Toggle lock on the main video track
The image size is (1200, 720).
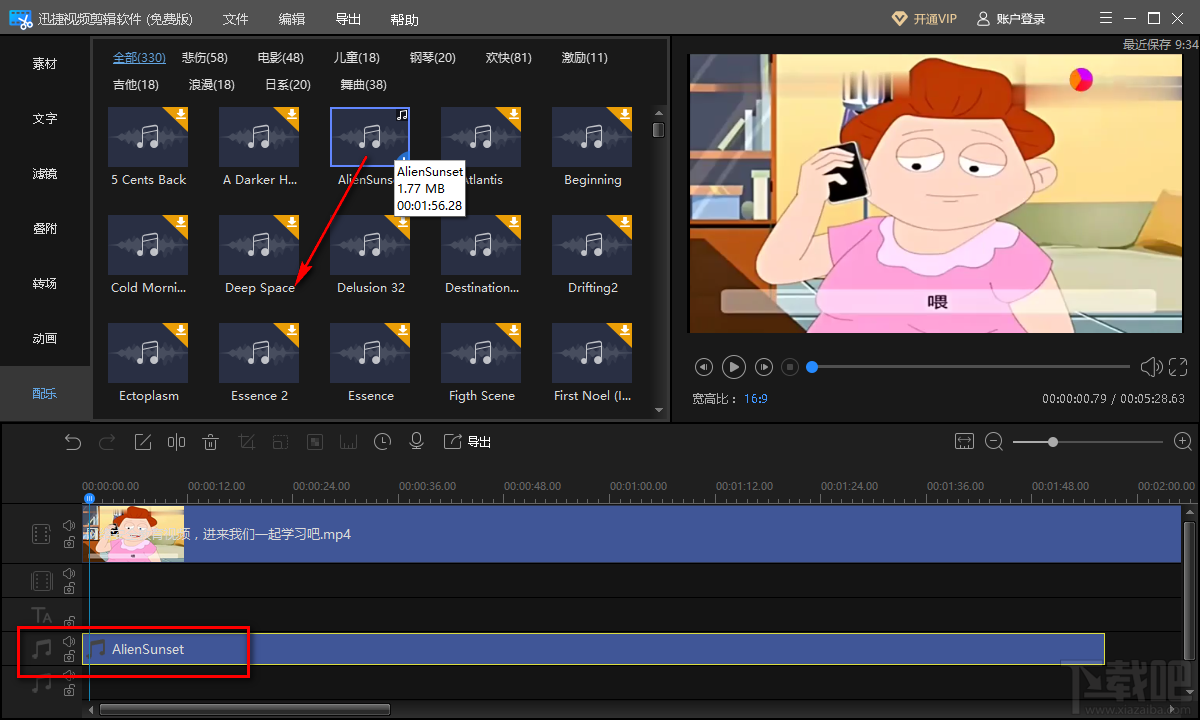pos(69,543)
